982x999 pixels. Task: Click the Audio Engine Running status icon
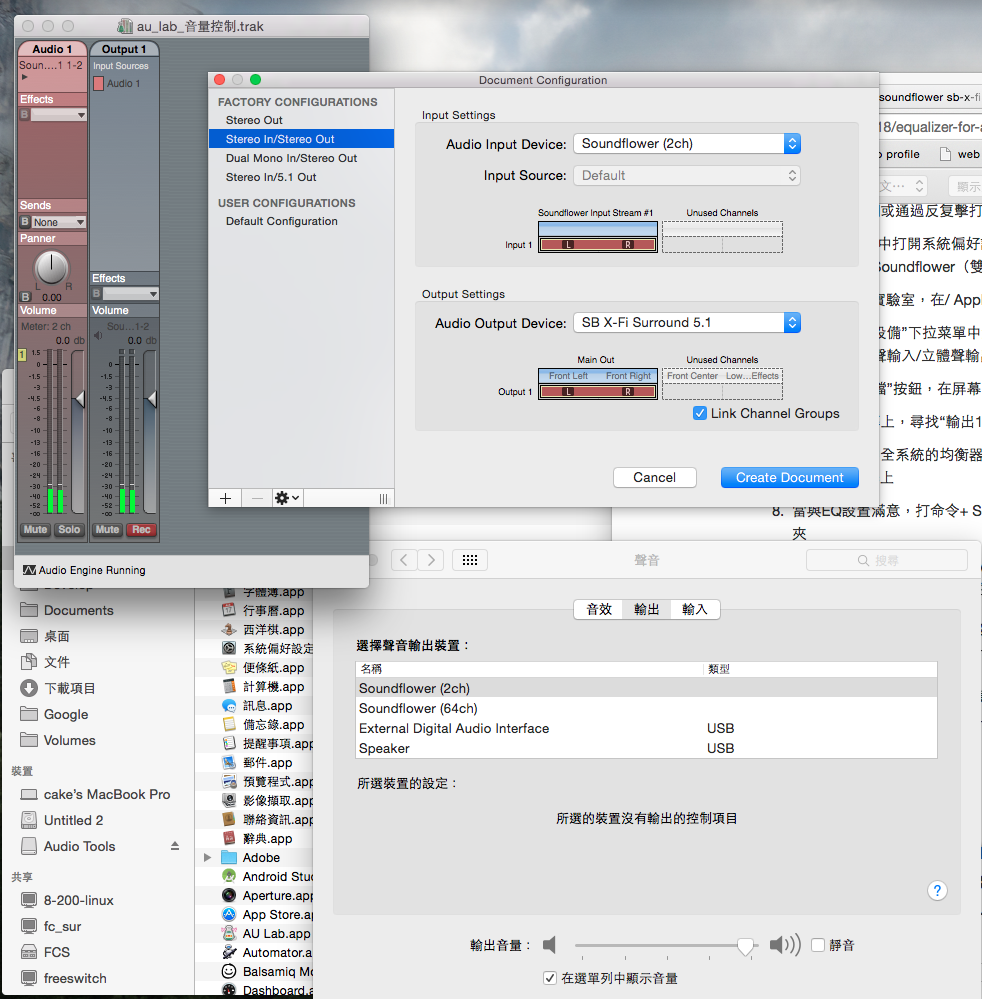click(x=29, y=570)
